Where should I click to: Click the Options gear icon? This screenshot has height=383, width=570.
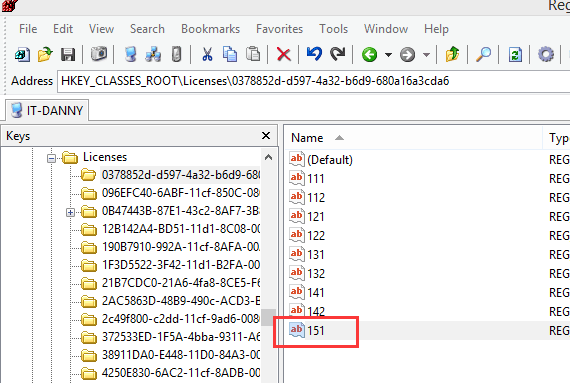click(546, 55)
